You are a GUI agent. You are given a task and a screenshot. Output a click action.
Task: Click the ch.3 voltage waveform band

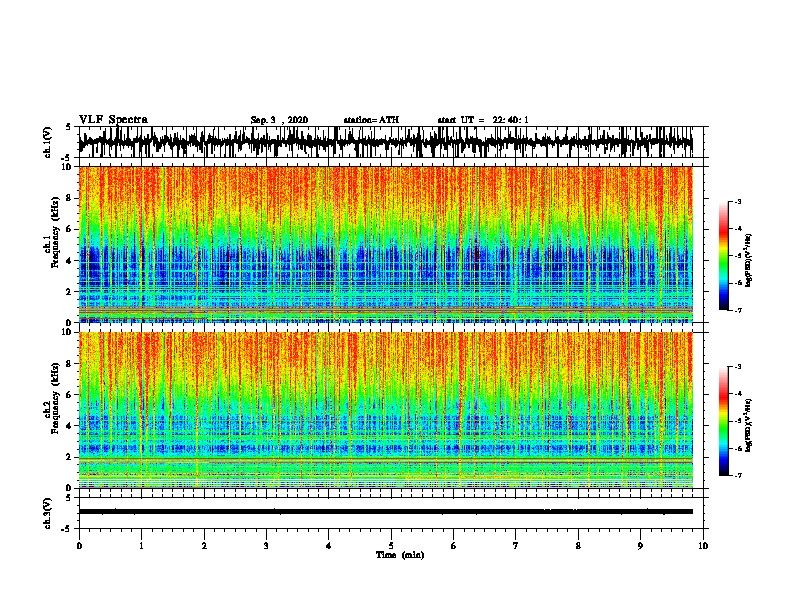click(385, 512)
